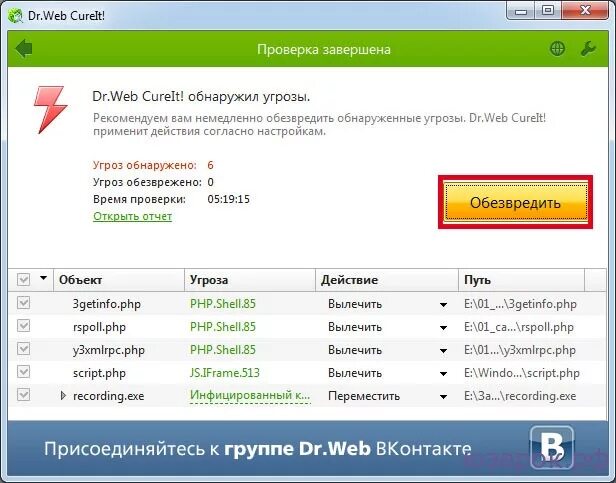
Task: Open the selection dropdown arrow beside header checkbox
Action: coord(43,278)
